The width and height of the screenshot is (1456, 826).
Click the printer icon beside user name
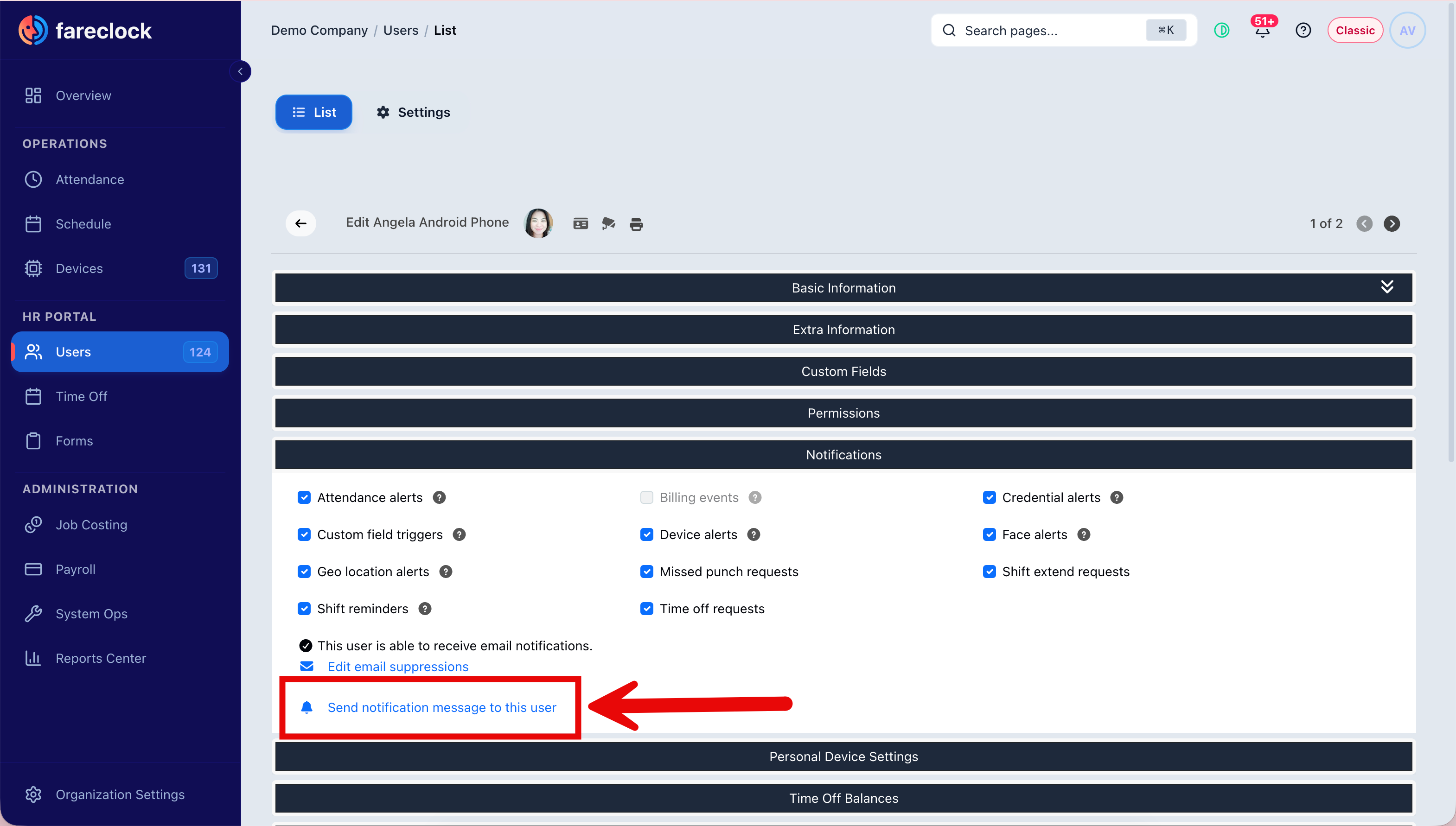pyautogui.click(x=636, y=224)
